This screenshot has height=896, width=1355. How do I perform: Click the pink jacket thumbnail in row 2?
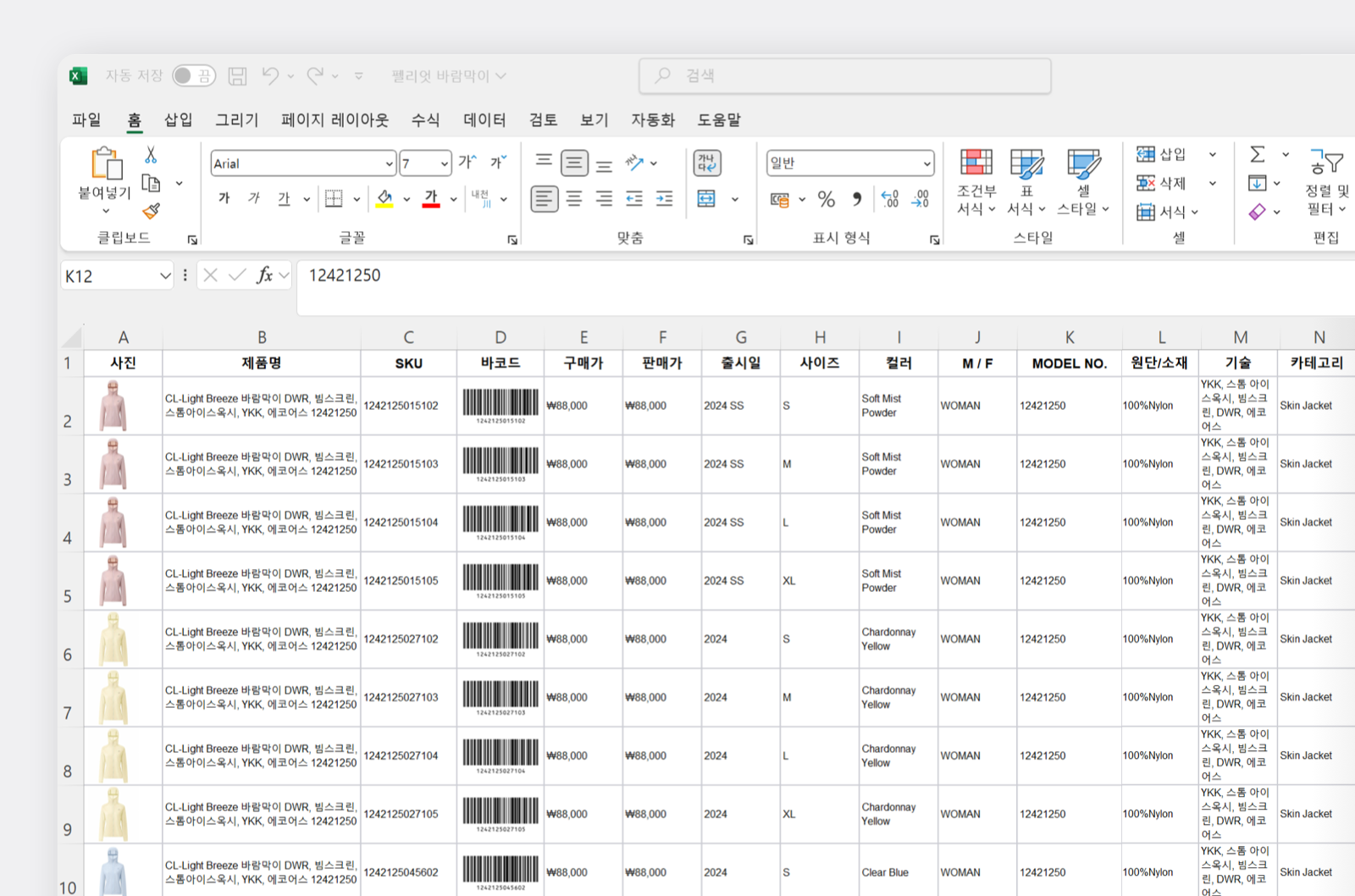click(x=113, y=406)
